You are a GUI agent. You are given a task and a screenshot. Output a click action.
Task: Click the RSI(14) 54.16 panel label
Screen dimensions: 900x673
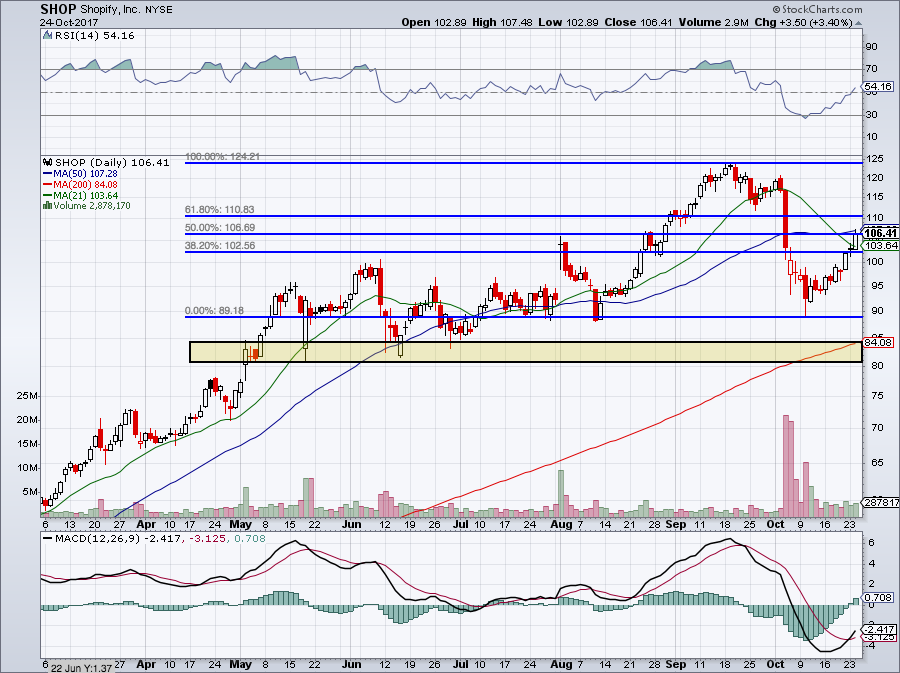(94, 36)
